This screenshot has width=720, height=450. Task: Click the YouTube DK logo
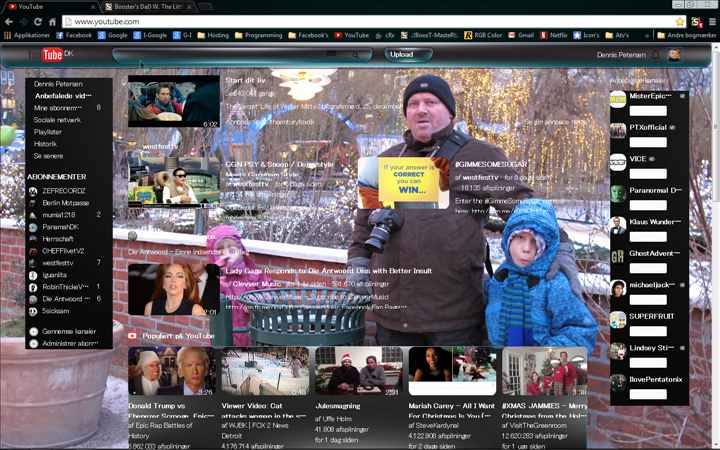point(56,55)
